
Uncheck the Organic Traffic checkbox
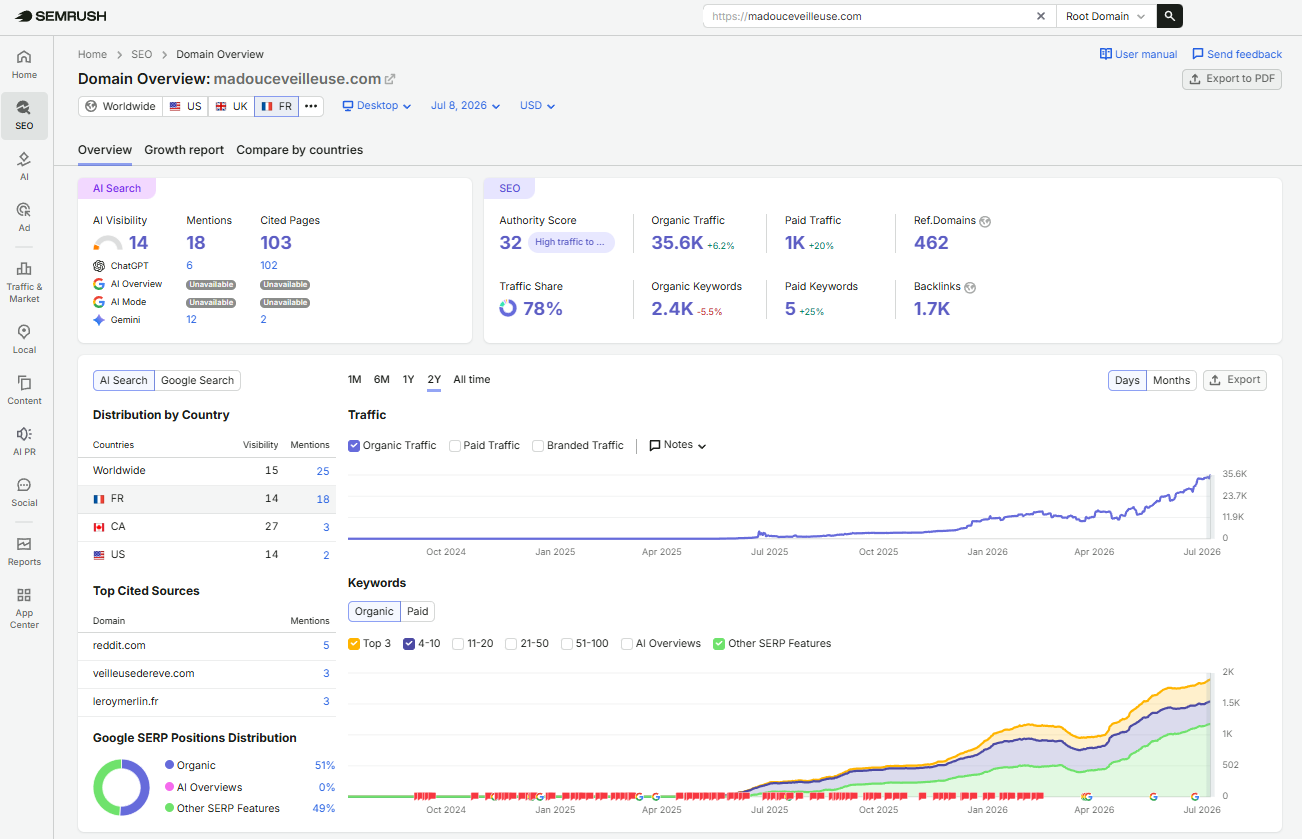pos(354,446)
